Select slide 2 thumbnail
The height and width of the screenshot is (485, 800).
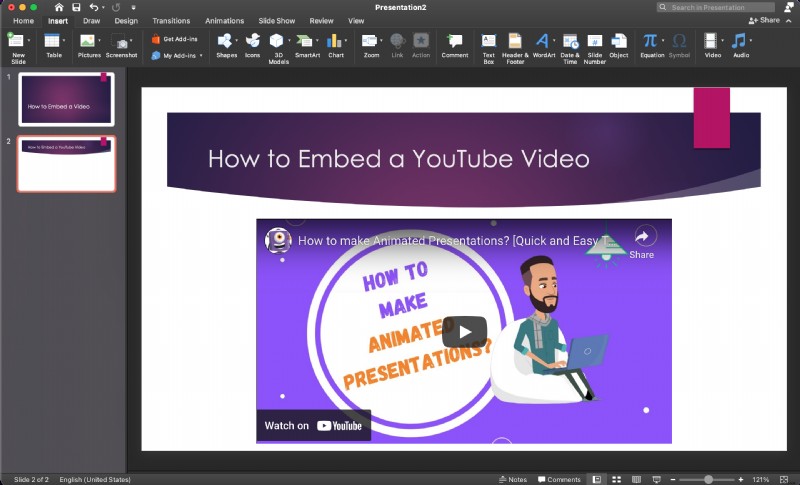coord(66,164)
